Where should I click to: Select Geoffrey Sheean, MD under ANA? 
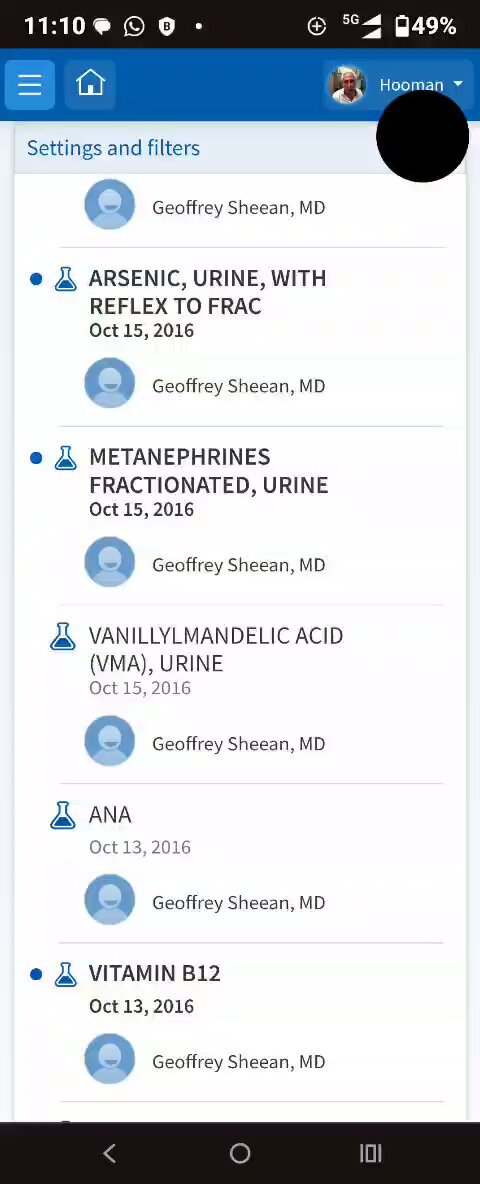[x=238, y=903]
